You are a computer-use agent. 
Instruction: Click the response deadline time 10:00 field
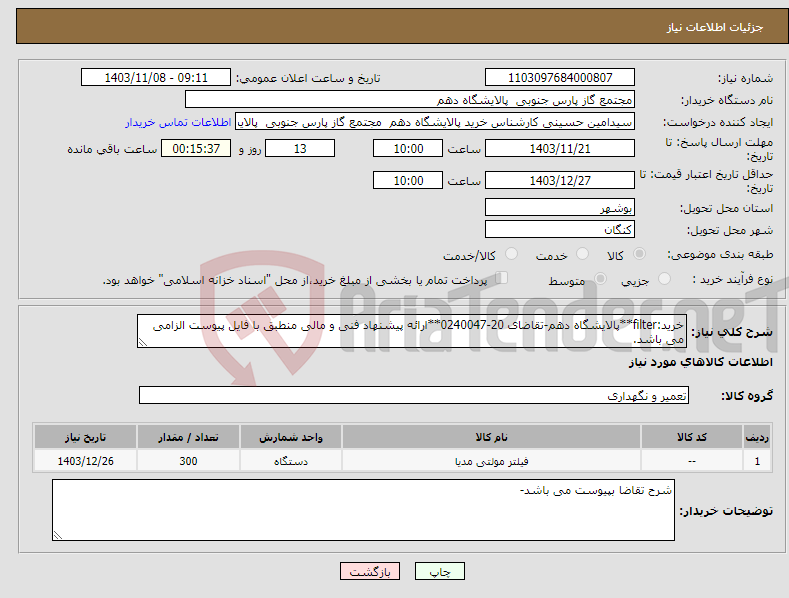(408, 148)
